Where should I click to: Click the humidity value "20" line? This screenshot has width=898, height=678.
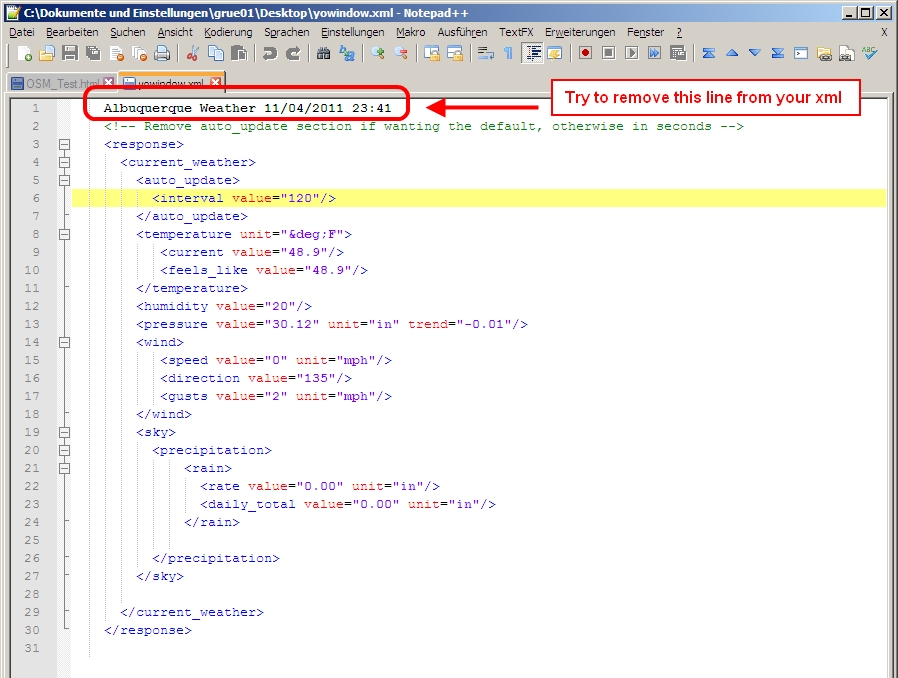[224, 306]
